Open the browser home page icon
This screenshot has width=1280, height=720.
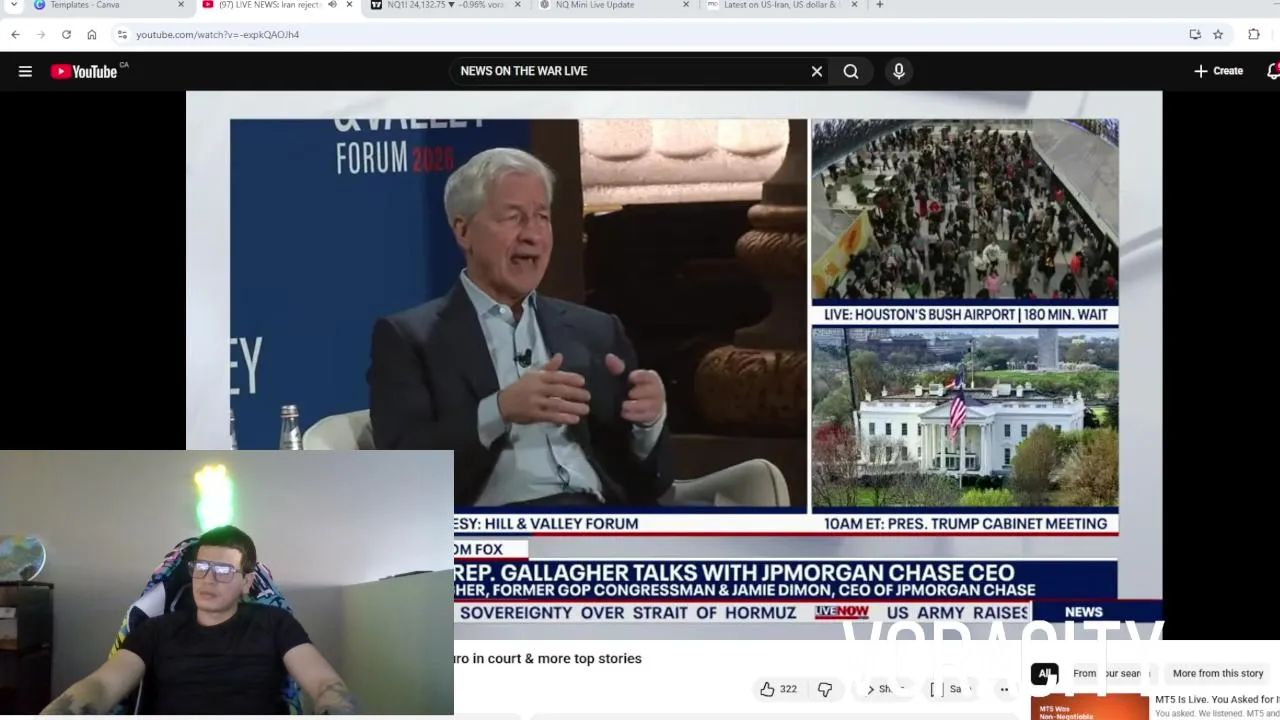tap(92, 34)
